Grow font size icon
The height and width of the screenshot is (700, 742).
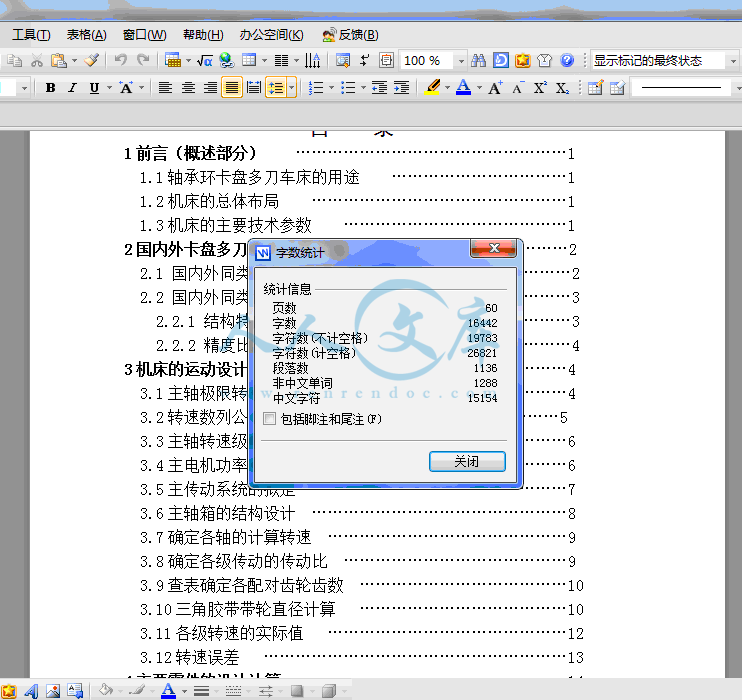[495, 88]
